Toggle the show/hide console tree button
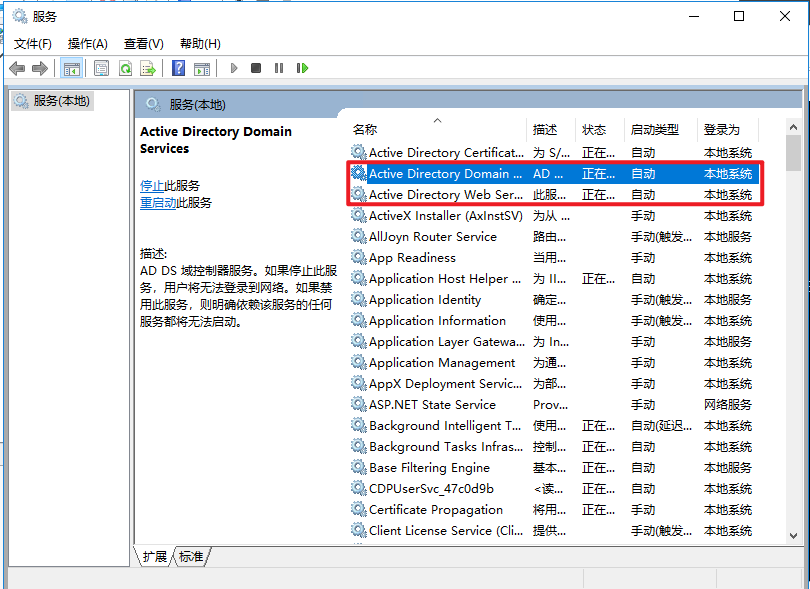 point(71,68)
